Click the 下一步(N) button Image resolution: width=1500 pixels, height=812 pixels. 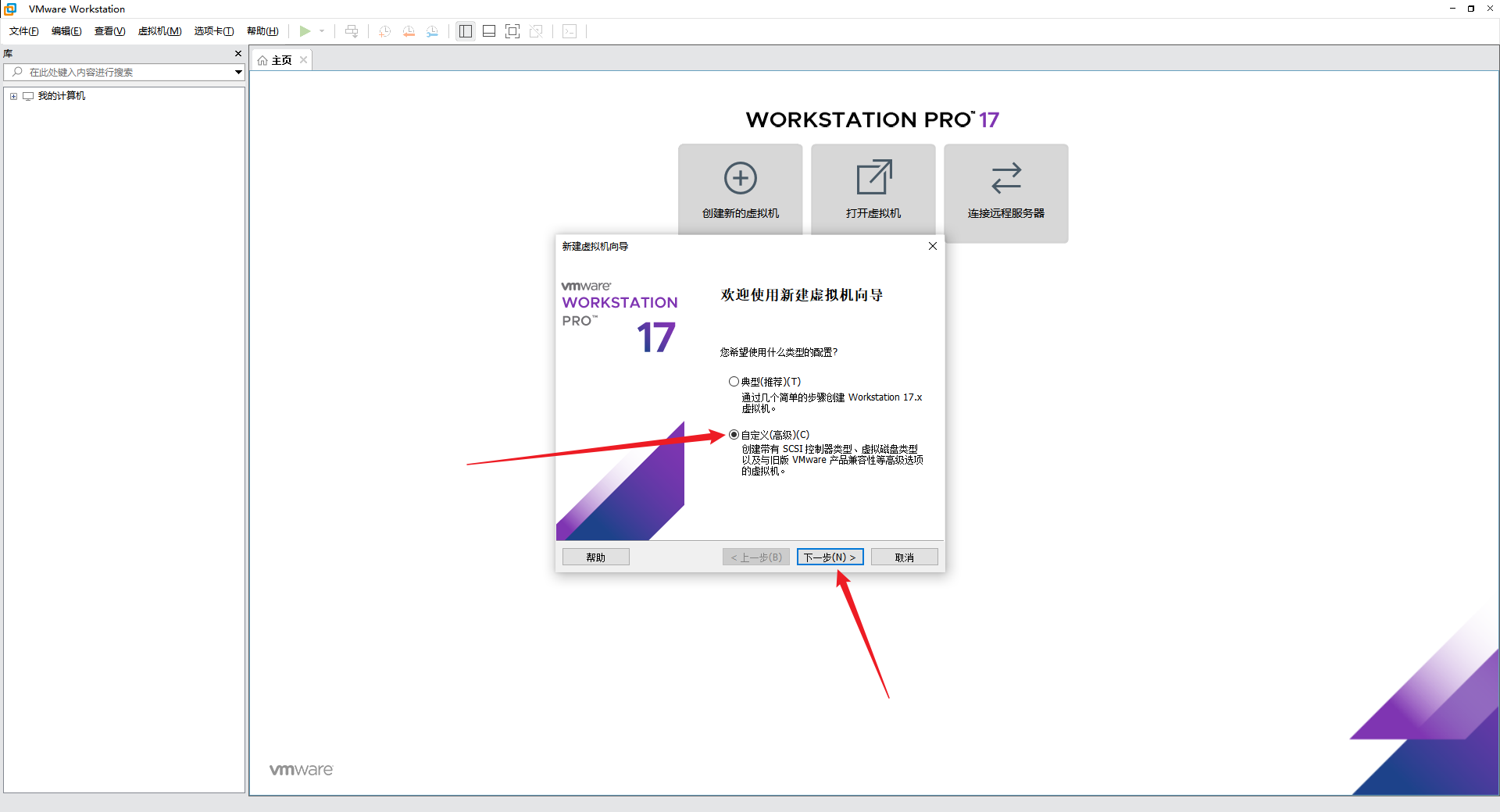[830, 557]
